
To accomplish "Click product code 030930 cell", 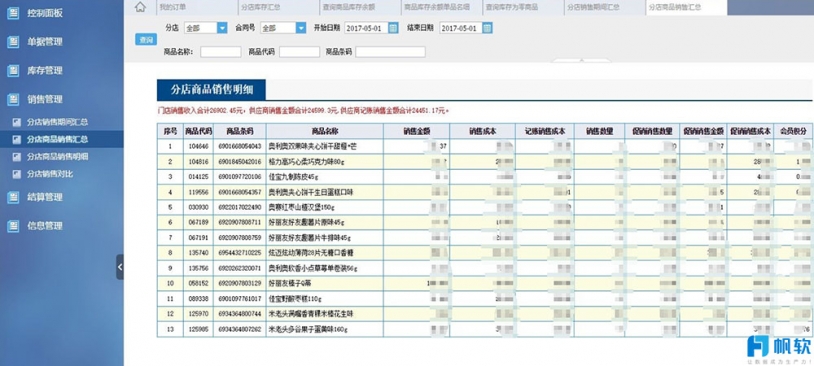I will [198, 208].
